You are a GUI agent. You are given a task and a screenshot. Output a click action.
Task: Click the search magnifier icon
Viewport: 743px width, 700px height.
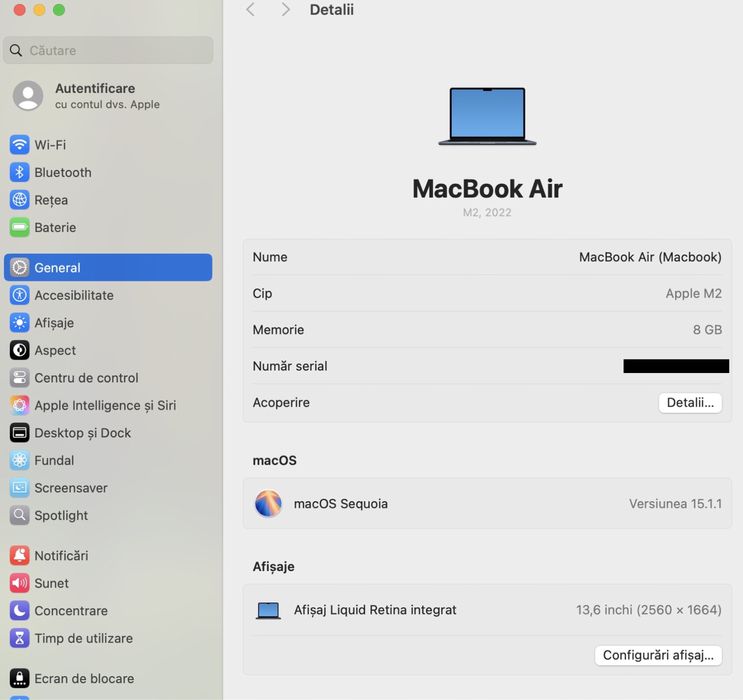tap(16, 50)
